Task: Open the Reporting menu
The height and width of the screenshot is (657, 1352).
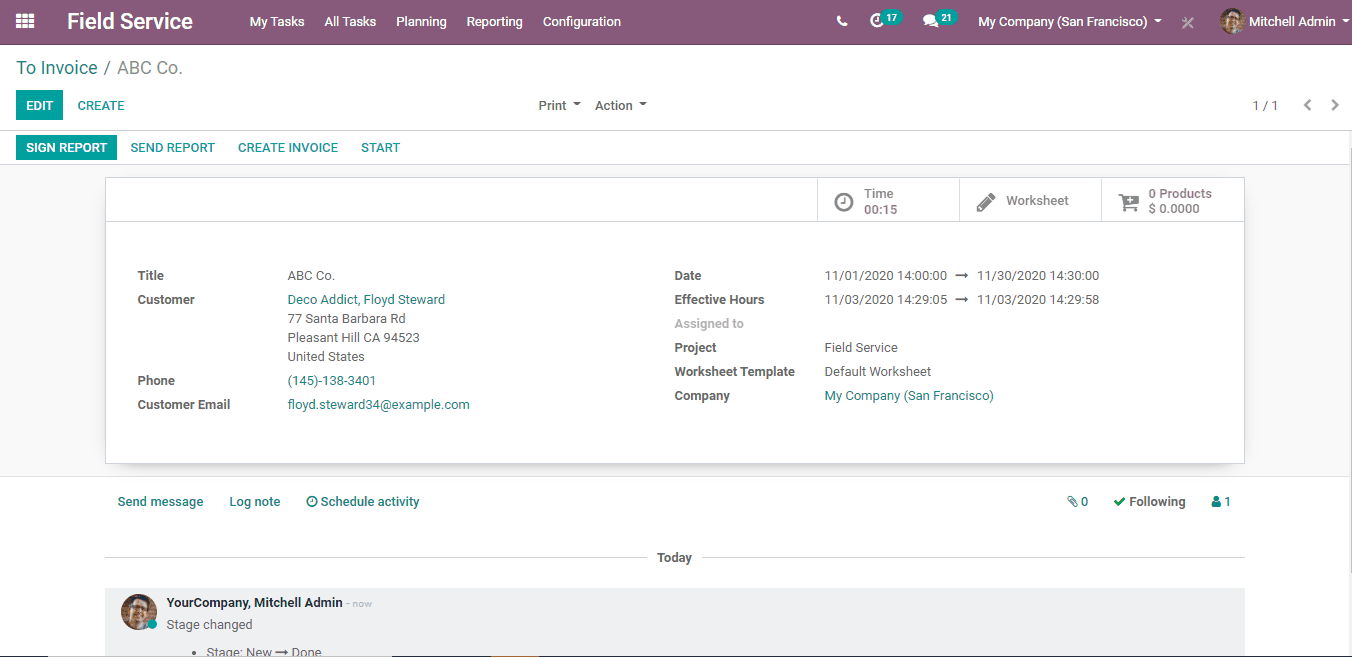Action: [494, 21]
